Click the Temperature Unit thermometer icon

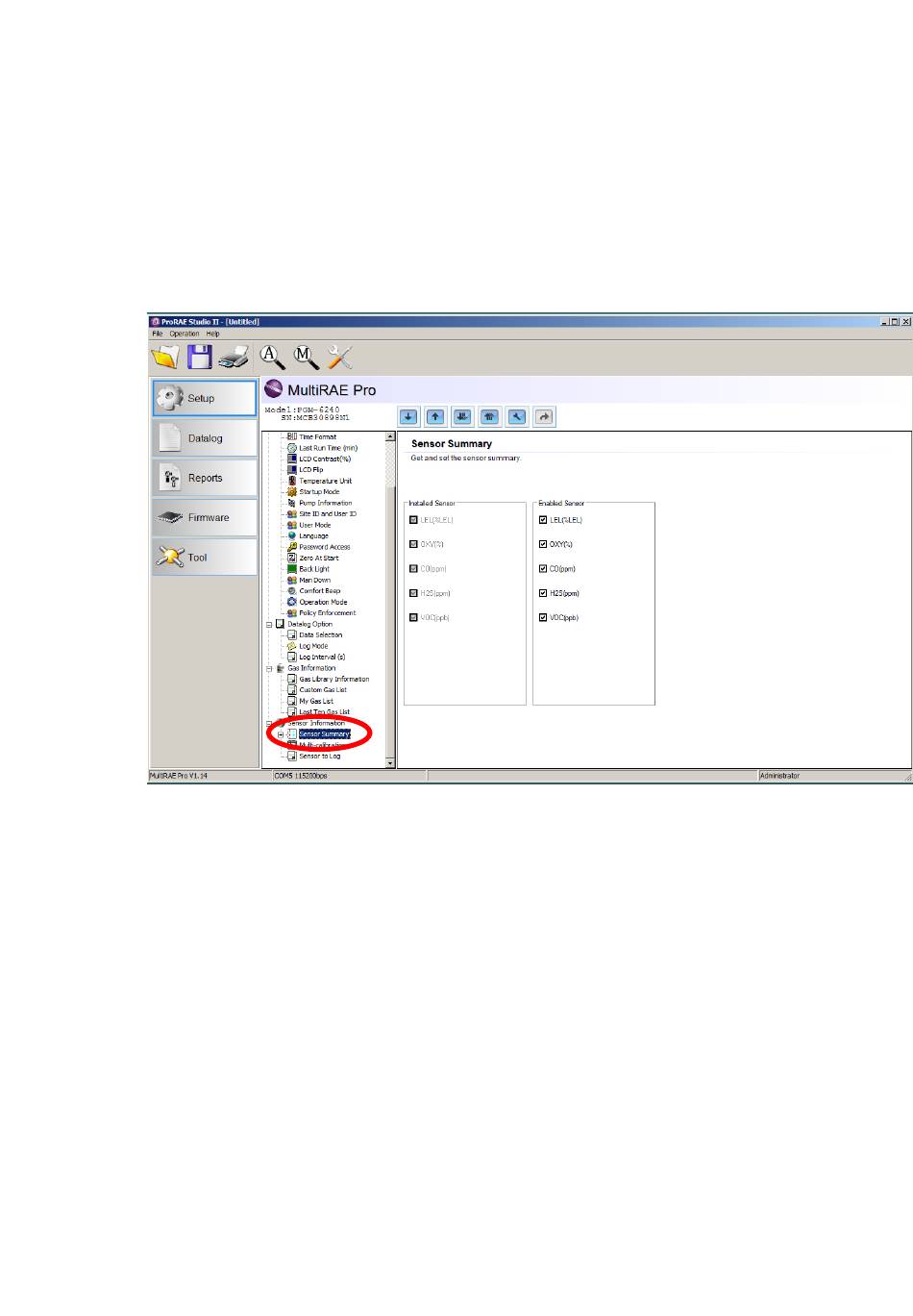coord(292,481)
